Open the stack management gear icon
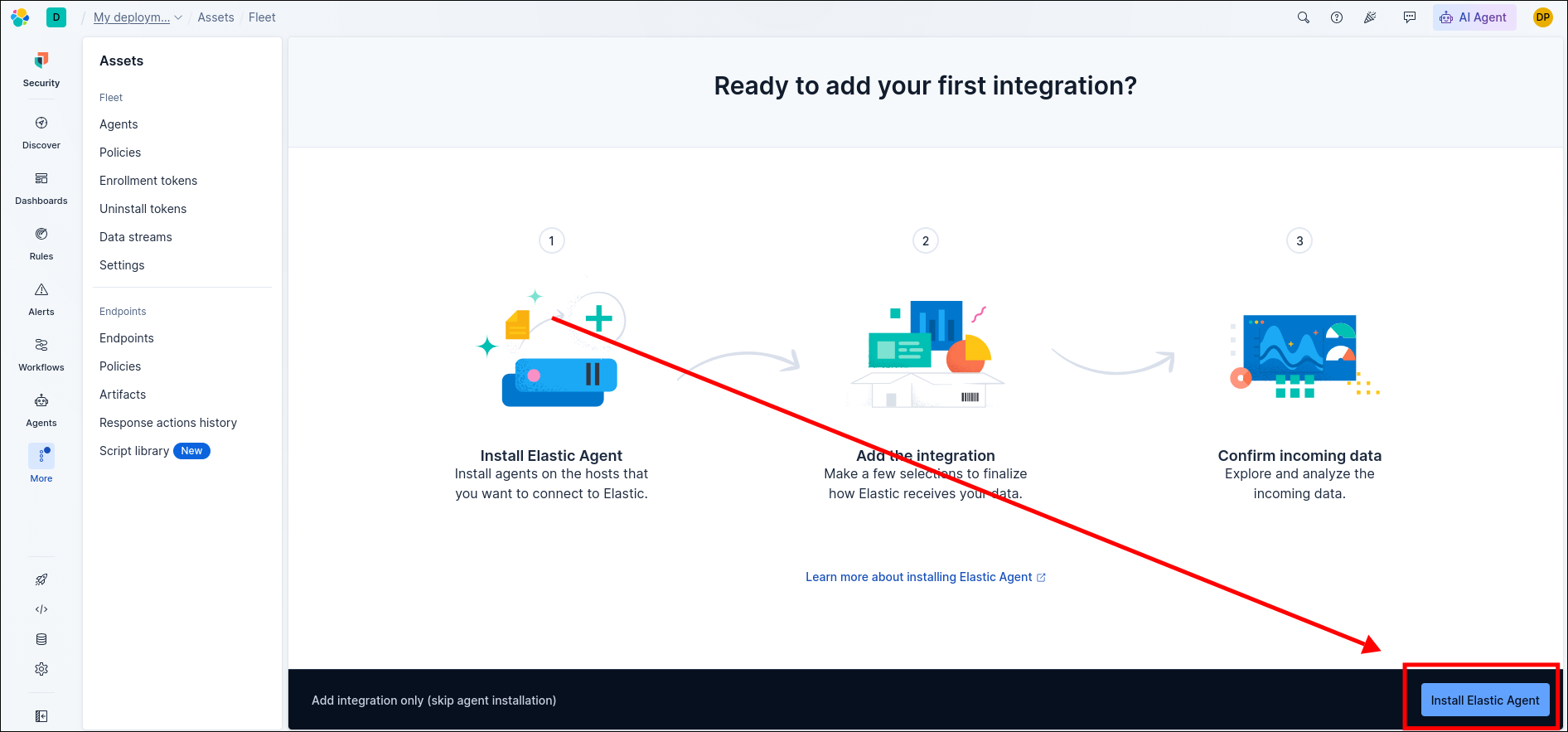Screen dimensions: 1568x732 (x=41, y=669)
